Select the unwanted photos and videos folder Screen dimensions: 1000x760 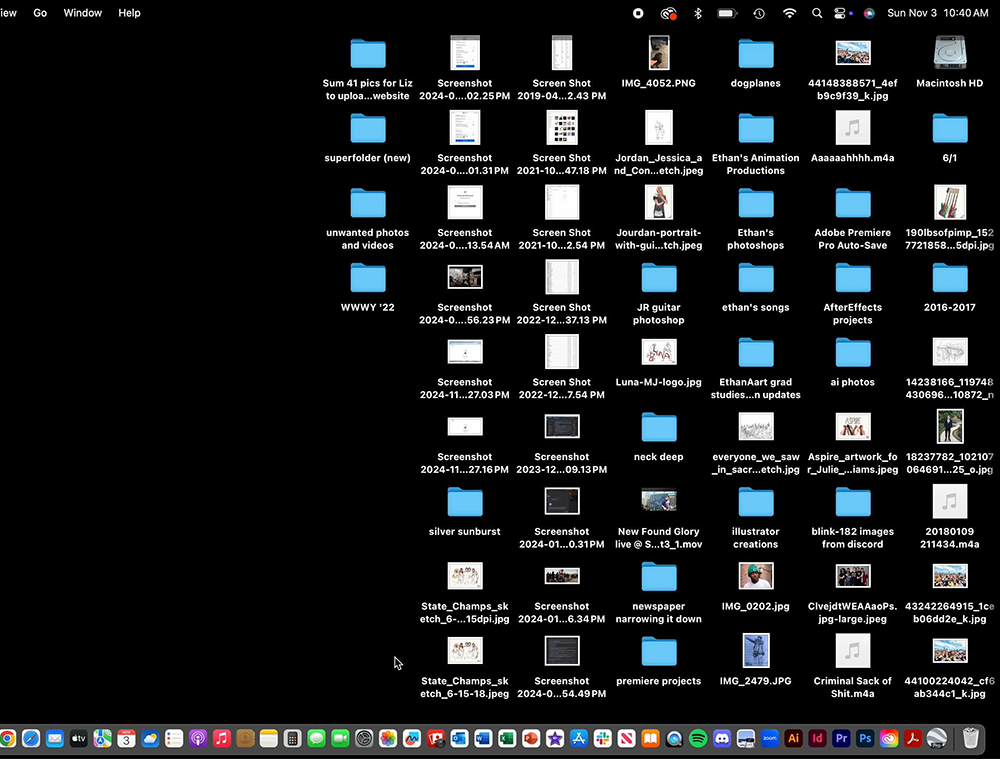368,203
